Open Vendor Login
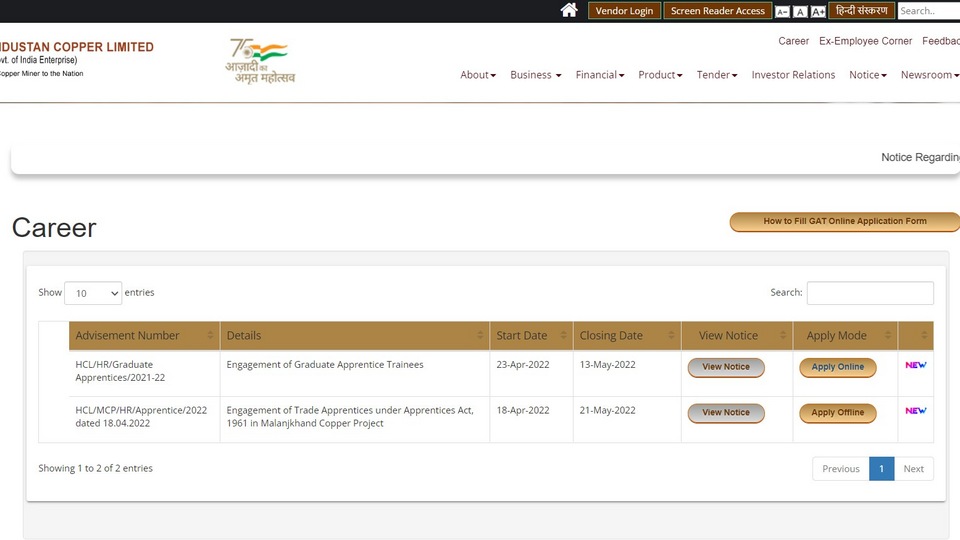This screenshot has height=540, width=960. click(x=624, y=10)
